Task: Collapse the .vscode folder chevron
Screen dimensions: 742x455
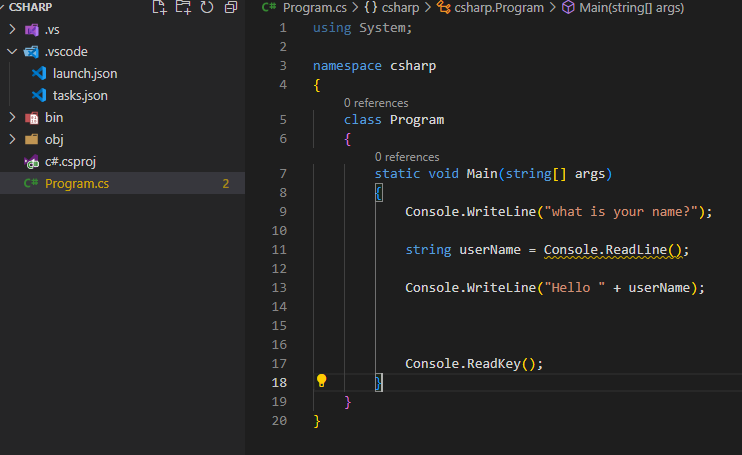Action: (12, 51)
